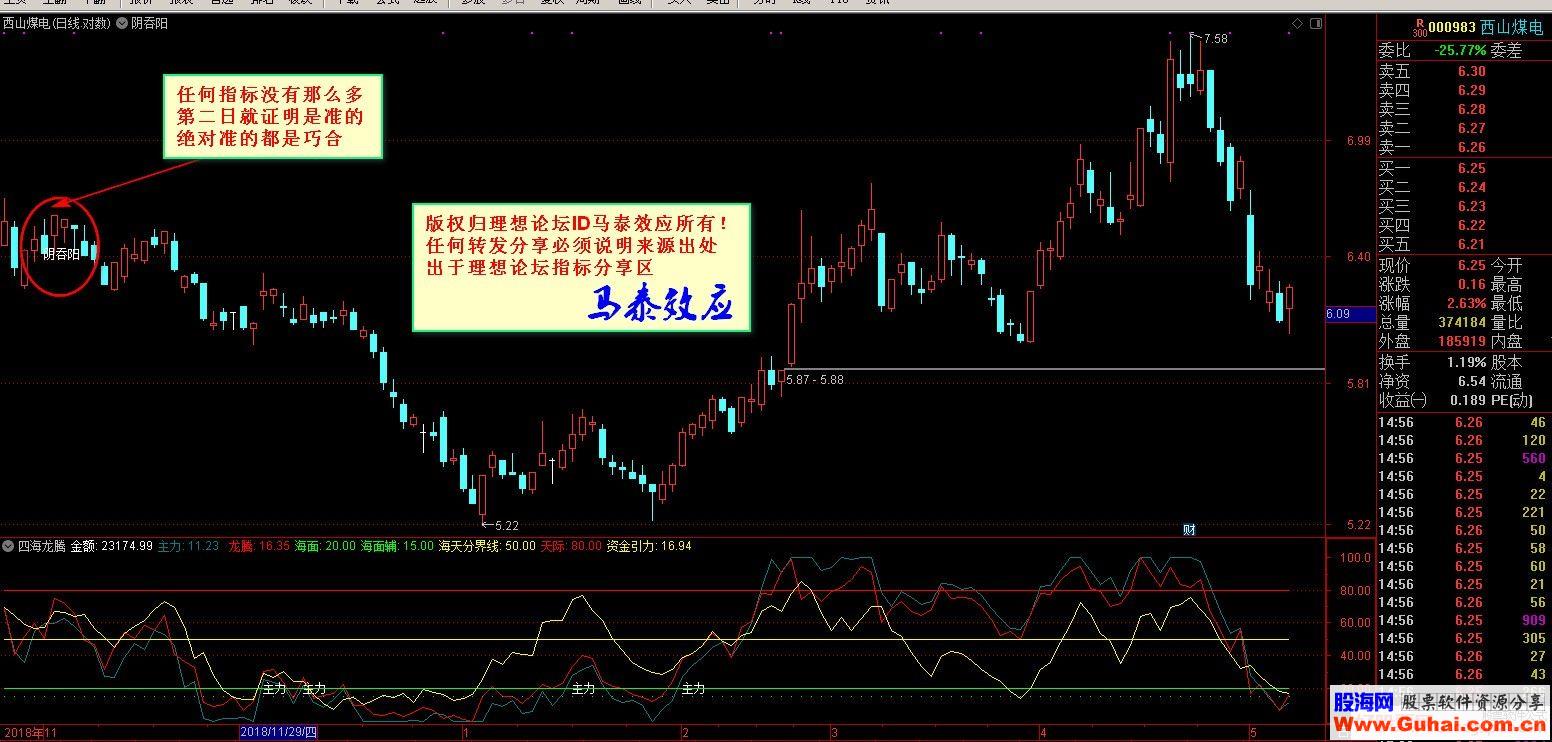
Task: Click the 5.87 - 5.88 gap label
Action: 814,379
